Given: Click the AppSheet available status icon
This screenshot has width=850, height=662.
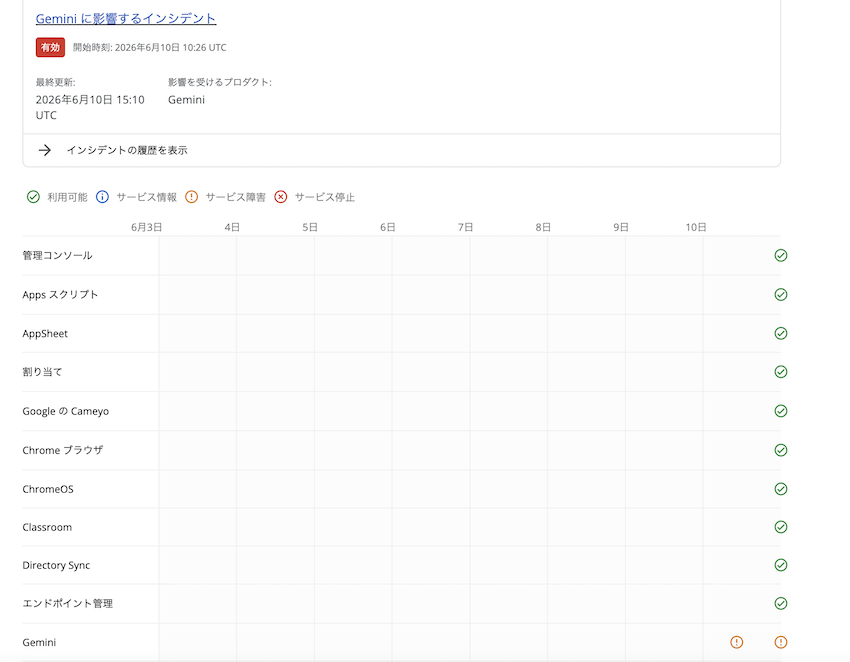Looking at the screenshot, I should [x=781, y=333].
